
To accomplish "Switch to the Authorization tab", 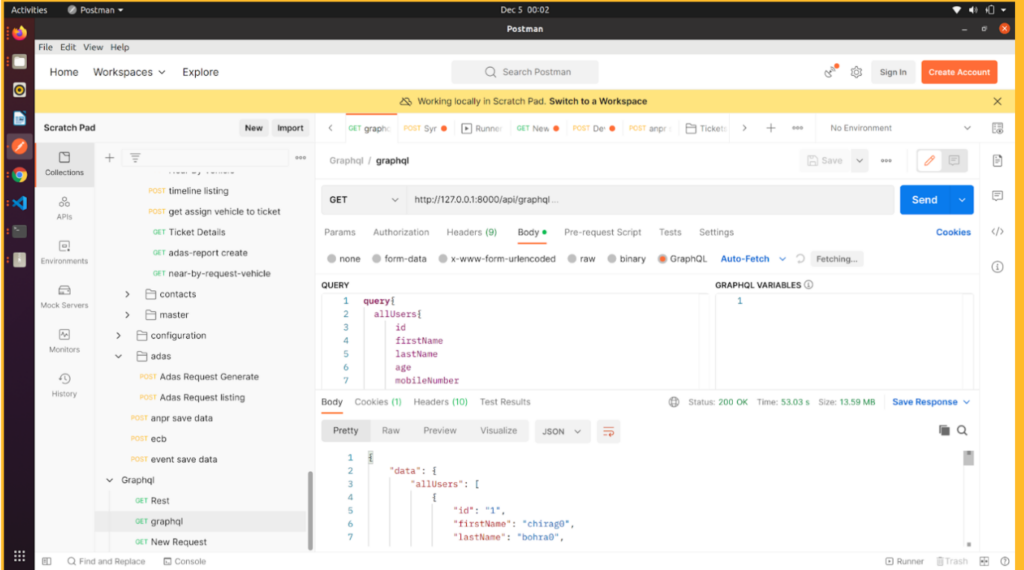I will (401, 232).
